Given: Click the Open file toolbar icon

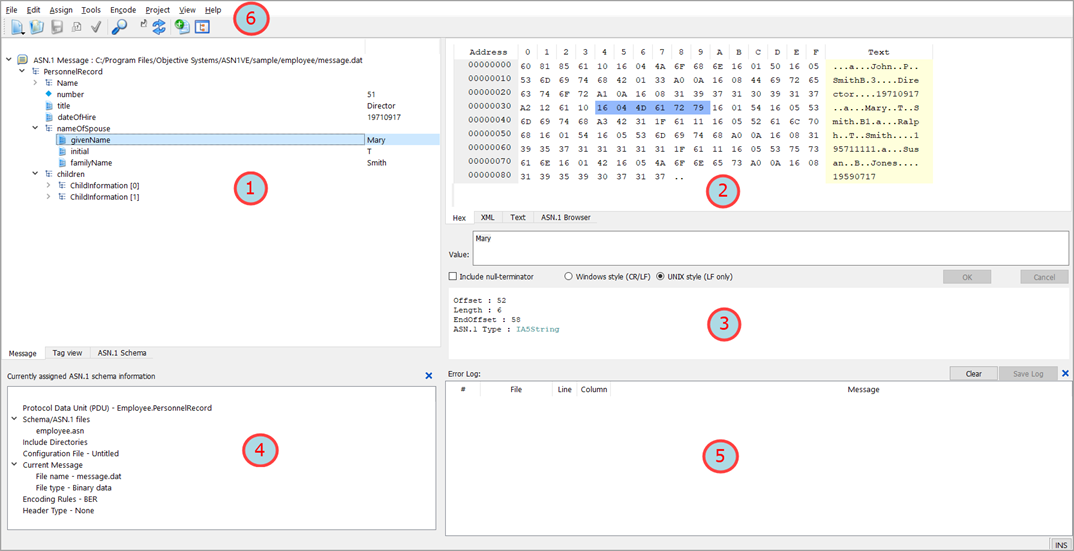Looking at the screenshot, I should click(x=37, y=27).
